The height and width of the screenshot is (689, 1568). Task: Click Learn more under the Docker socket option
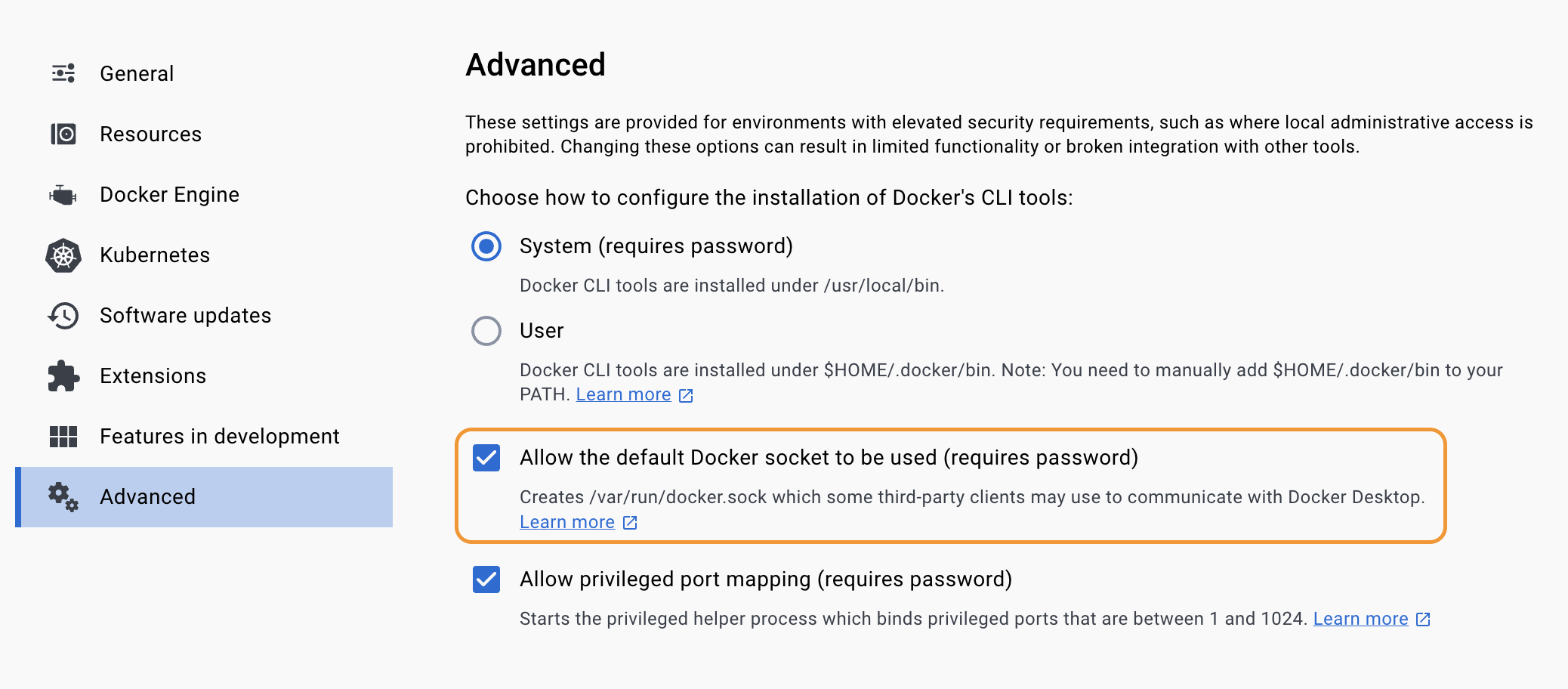click(x=567, y=521)
